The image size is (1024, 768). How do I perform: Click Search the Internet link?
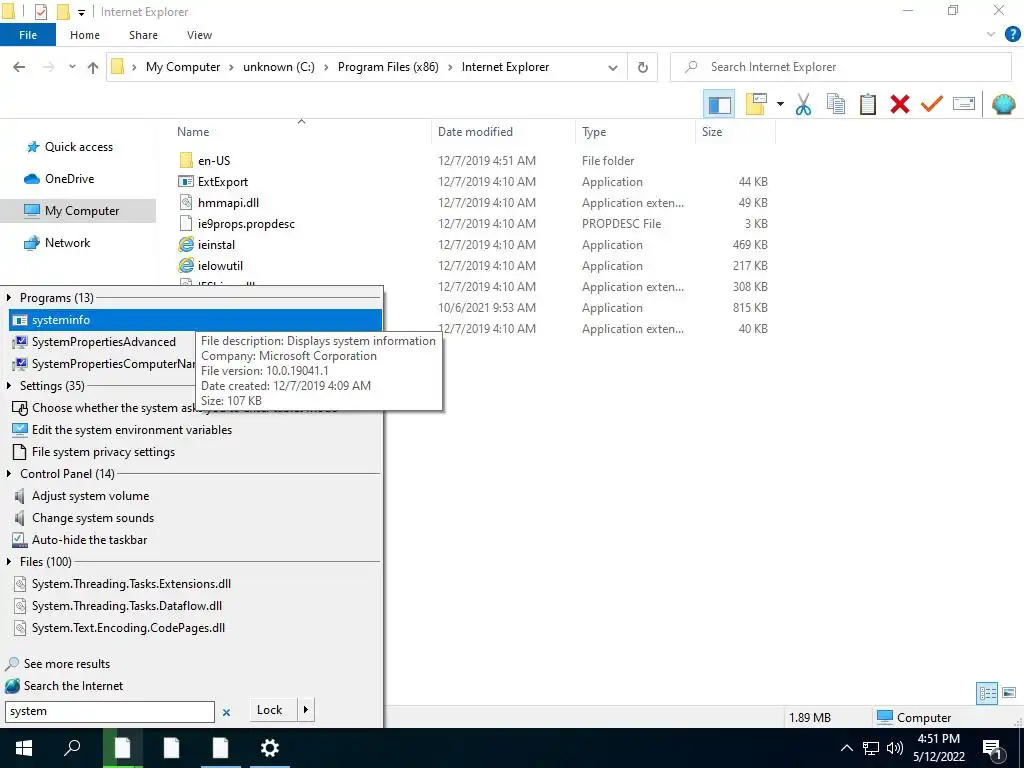(73, 686)
